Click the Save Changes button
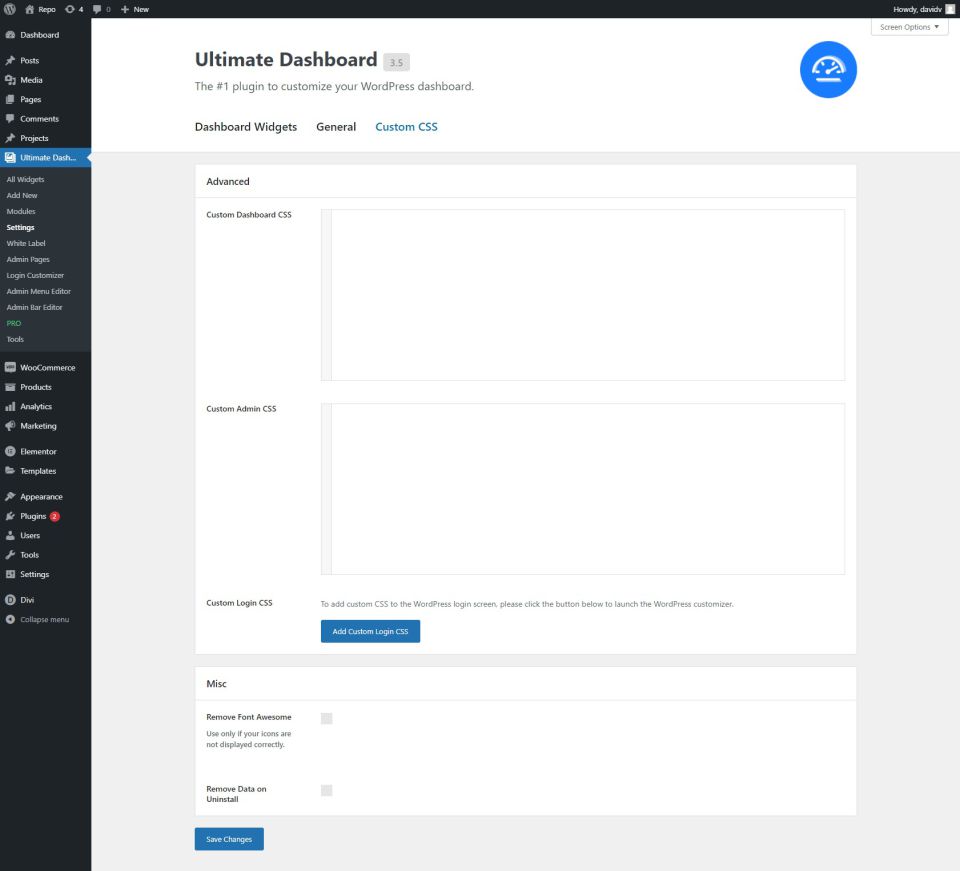 [x=228, y=839]
